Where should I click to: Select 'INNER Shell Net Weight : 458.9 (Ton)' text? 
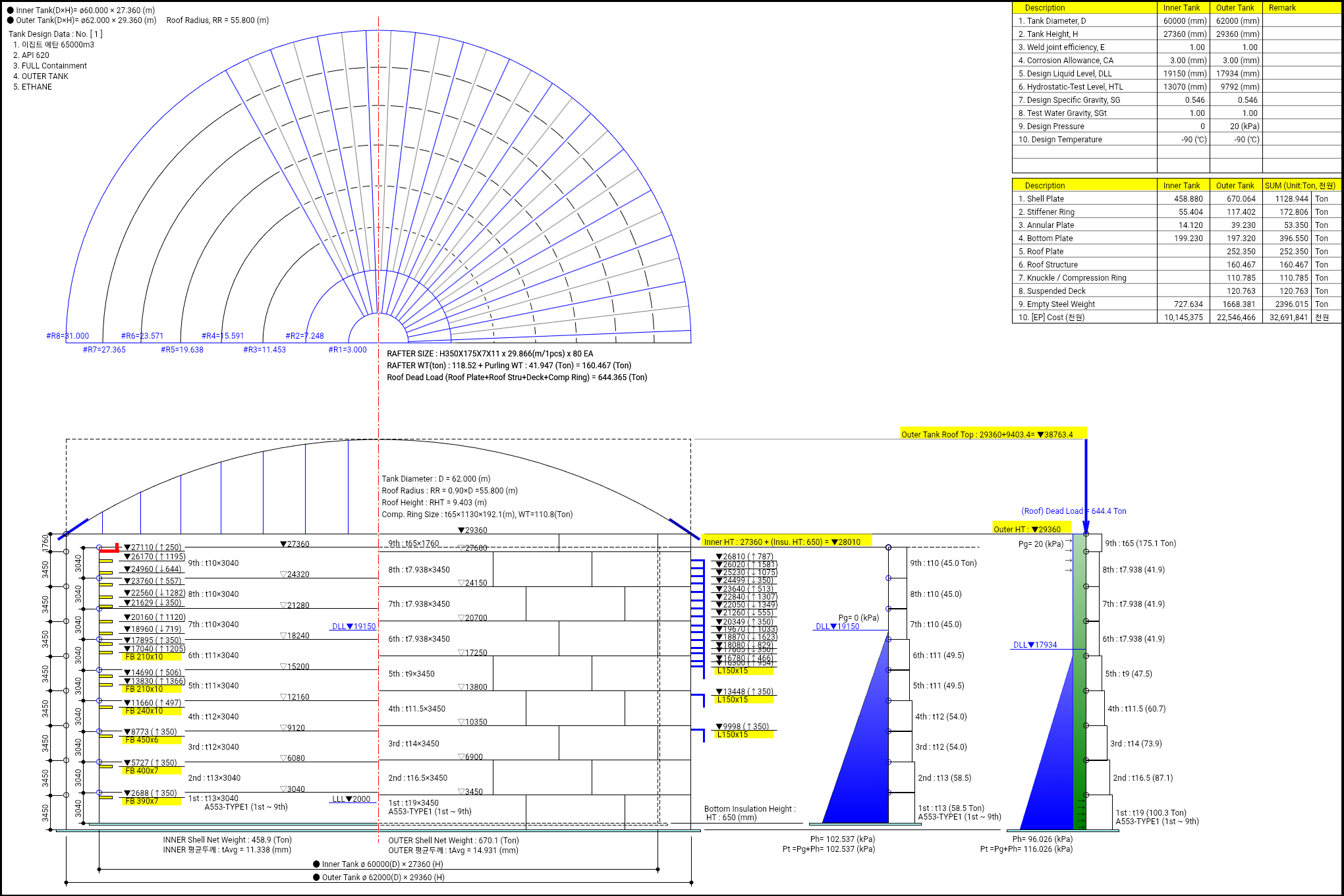[x=227, y=840]
